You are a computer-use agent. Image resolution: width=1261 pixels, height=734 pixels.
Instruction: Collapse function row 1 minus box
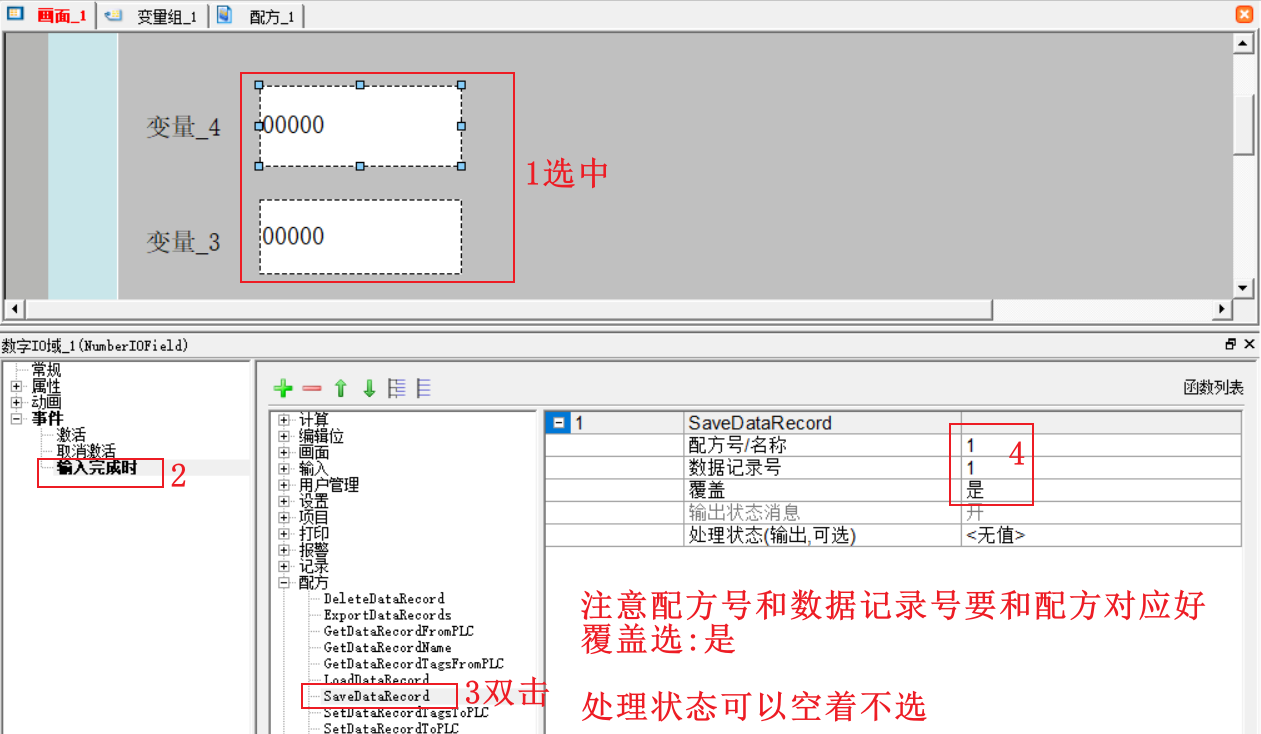[x=559, y=423]
